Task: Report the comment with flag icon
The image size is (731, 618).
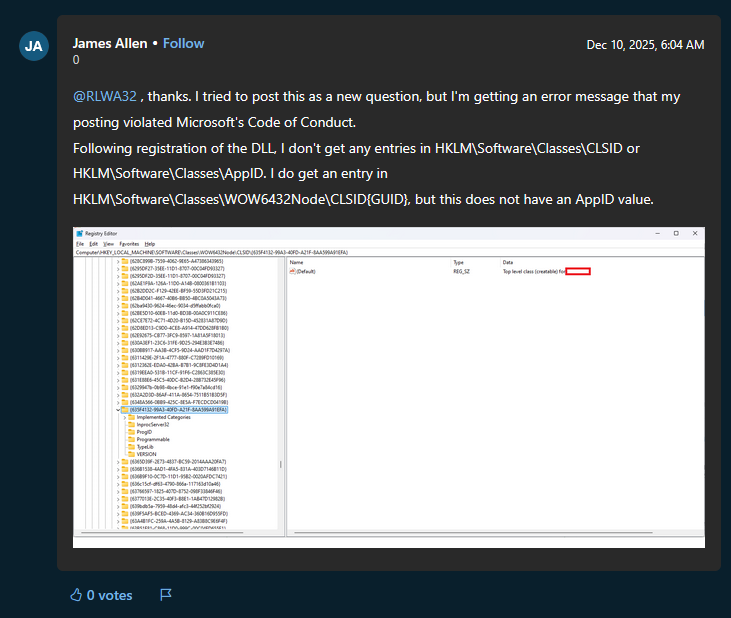Action: pyautogui.click(x=166, y=595)
